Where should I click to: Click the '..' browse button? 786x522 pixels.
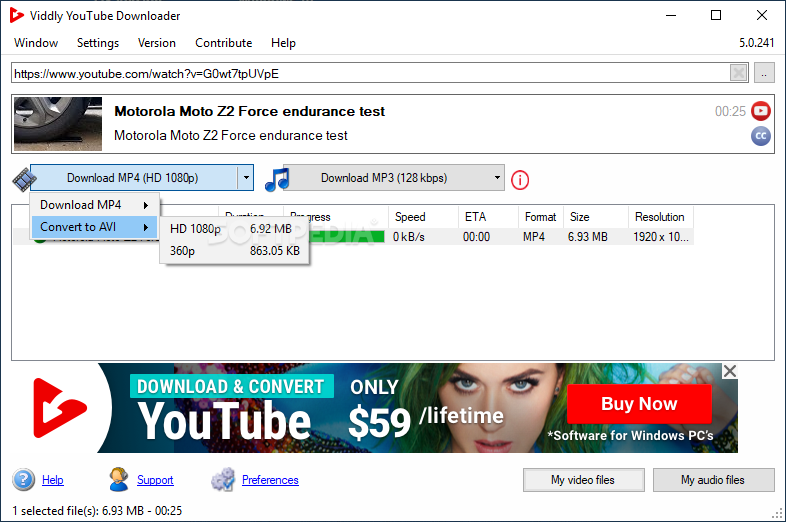[x=764, y=73]
